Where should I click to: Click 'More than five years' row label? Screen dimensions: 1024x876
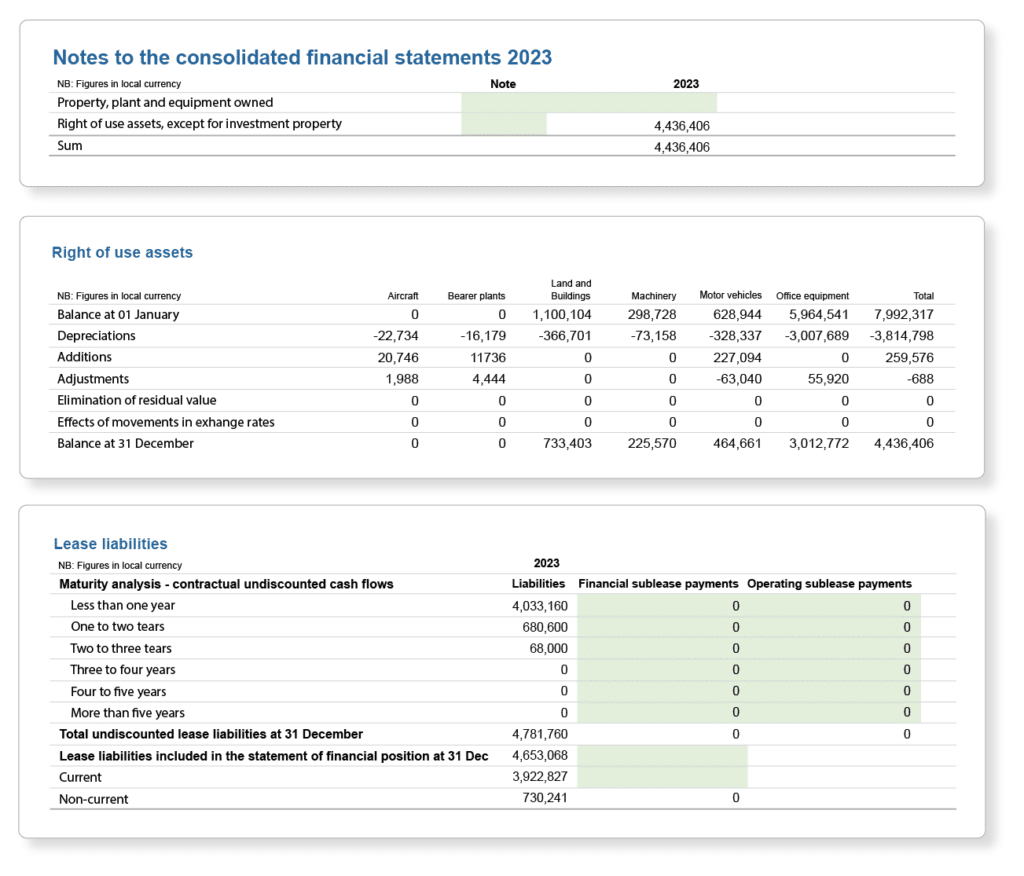click(x=127, y=713)
